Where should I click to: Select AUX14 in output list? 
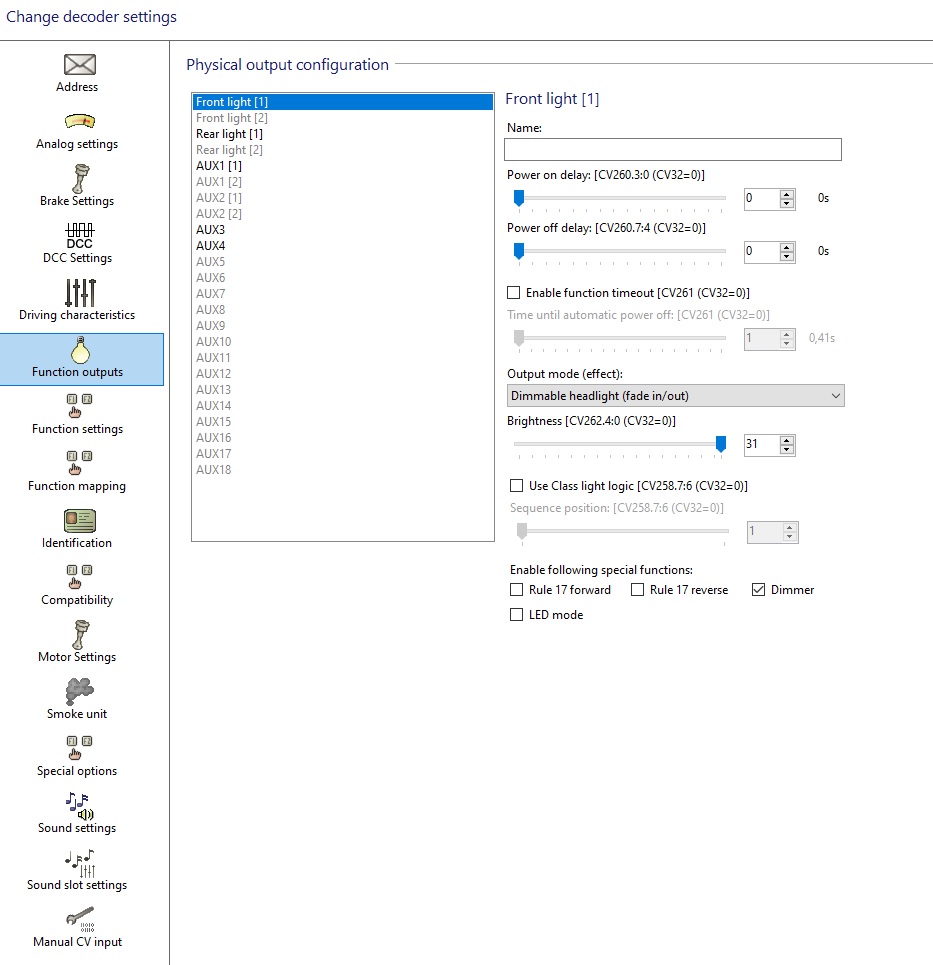[343, 406]
